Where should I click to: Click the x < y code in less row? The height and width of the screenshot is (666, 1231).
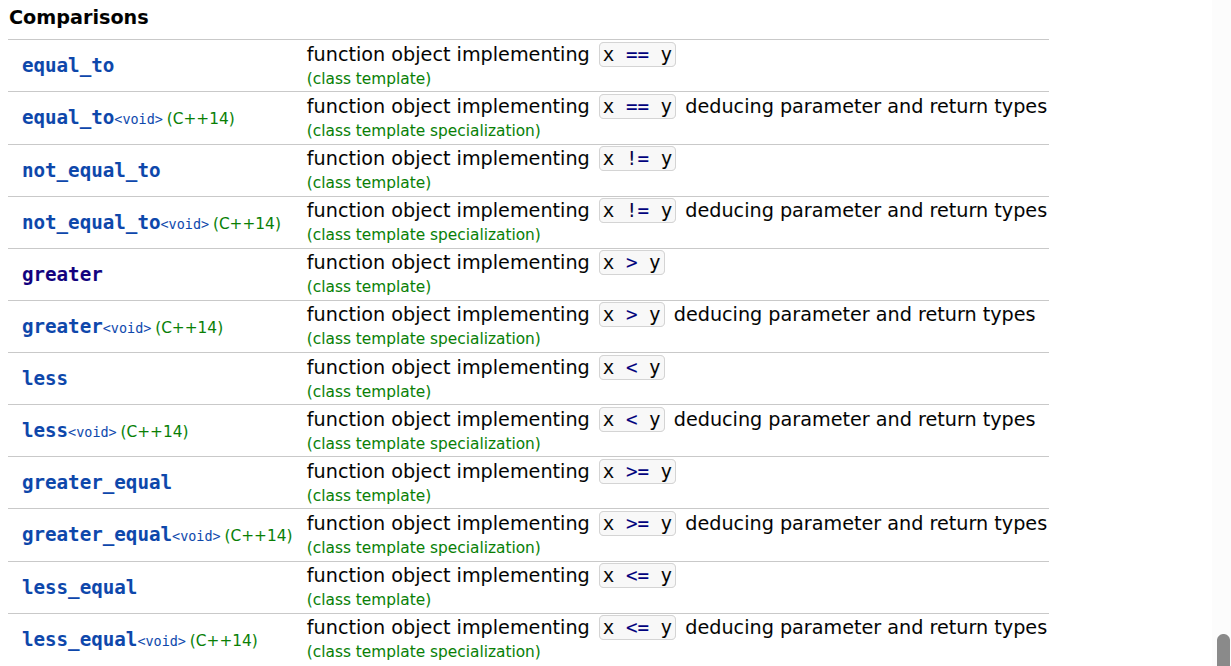pyautogui.click(x=631, y=368)
